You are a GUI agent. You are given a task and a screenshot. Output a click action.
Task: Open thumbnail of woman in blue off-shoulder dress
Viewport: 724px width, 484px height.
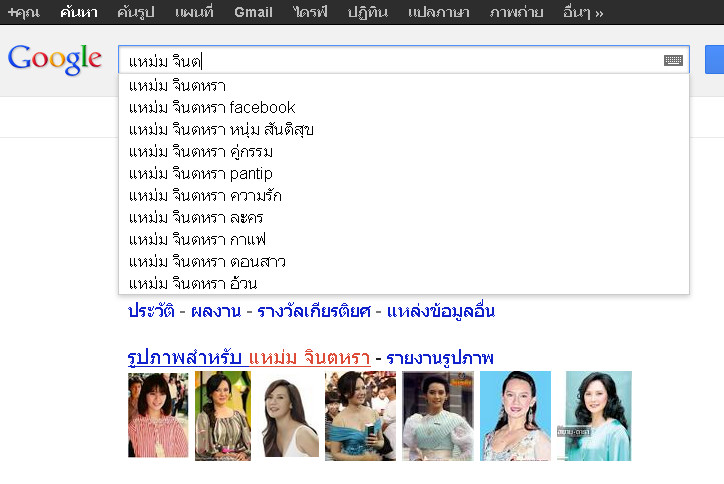point(361,416)
